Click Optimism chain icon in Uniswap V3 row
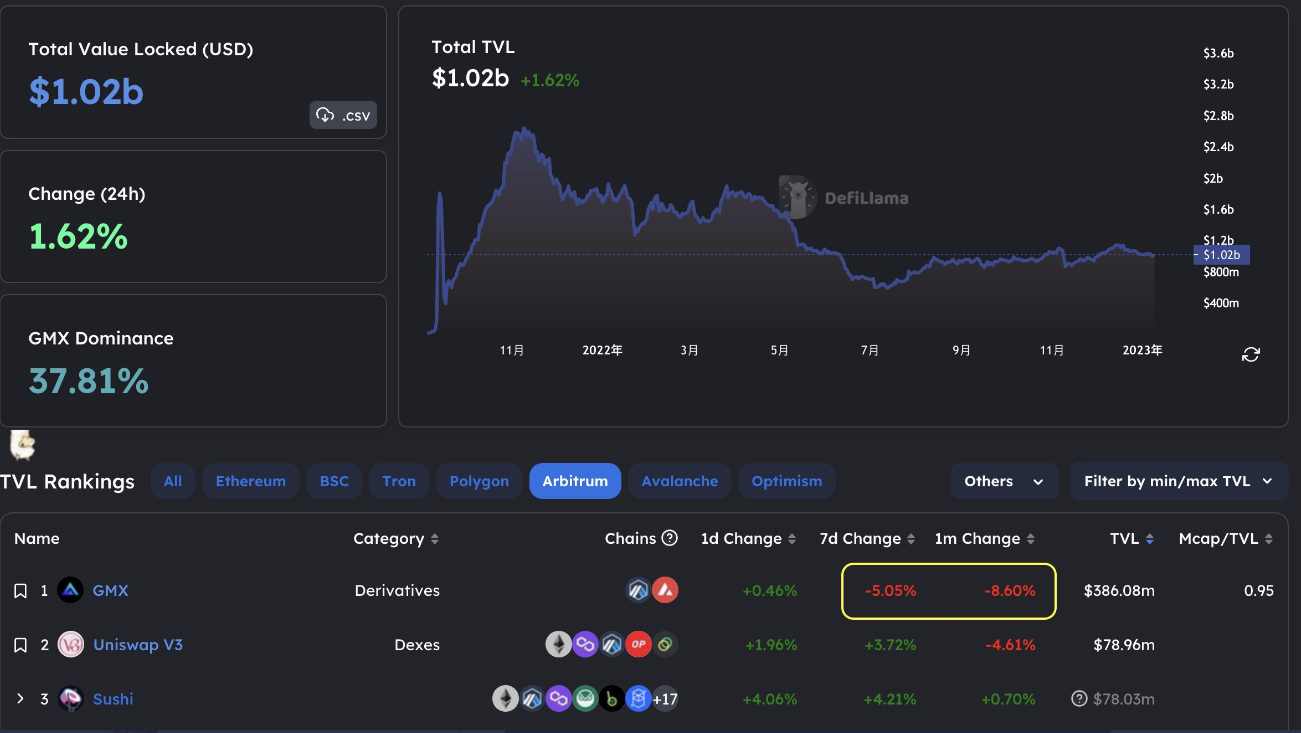The height and width of the screenshot is (733, 1301). click(x=639, y=644)
